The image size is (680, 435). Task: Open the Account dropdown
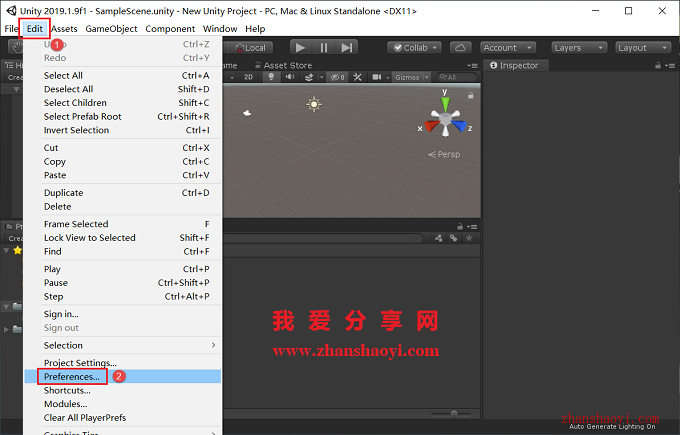[508, 48]
